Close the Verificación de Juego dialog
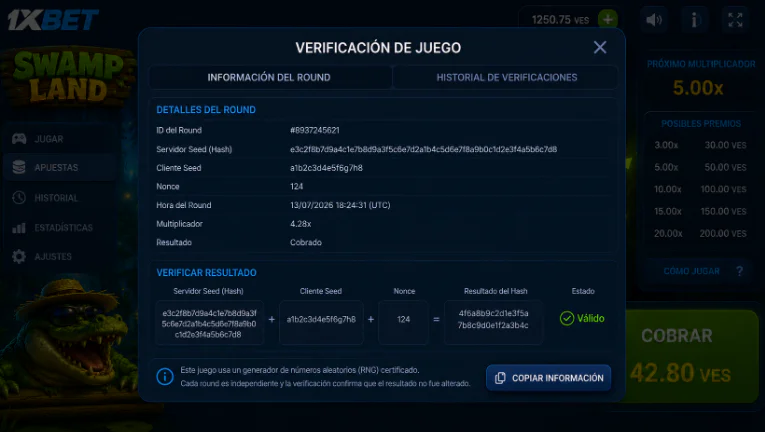 tap(600, 47)
